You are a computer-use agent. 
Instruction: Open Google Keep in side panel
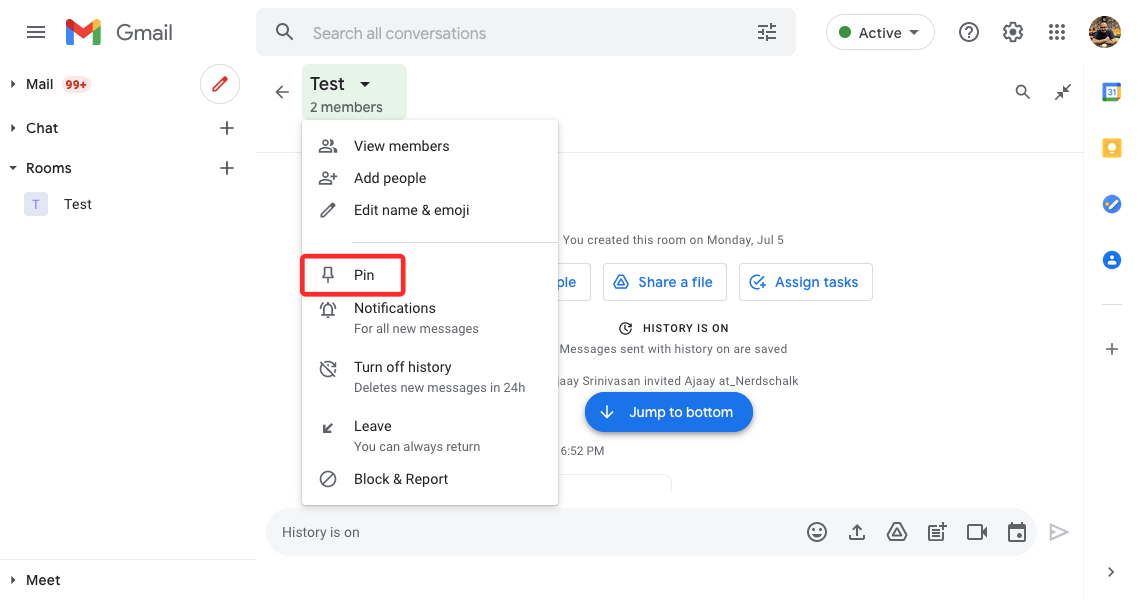pyautogui.click(x=1111, y=148)
